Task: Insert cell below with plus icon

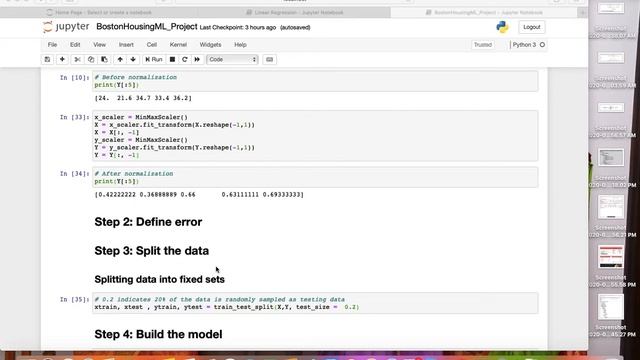Action: point(62,60)
